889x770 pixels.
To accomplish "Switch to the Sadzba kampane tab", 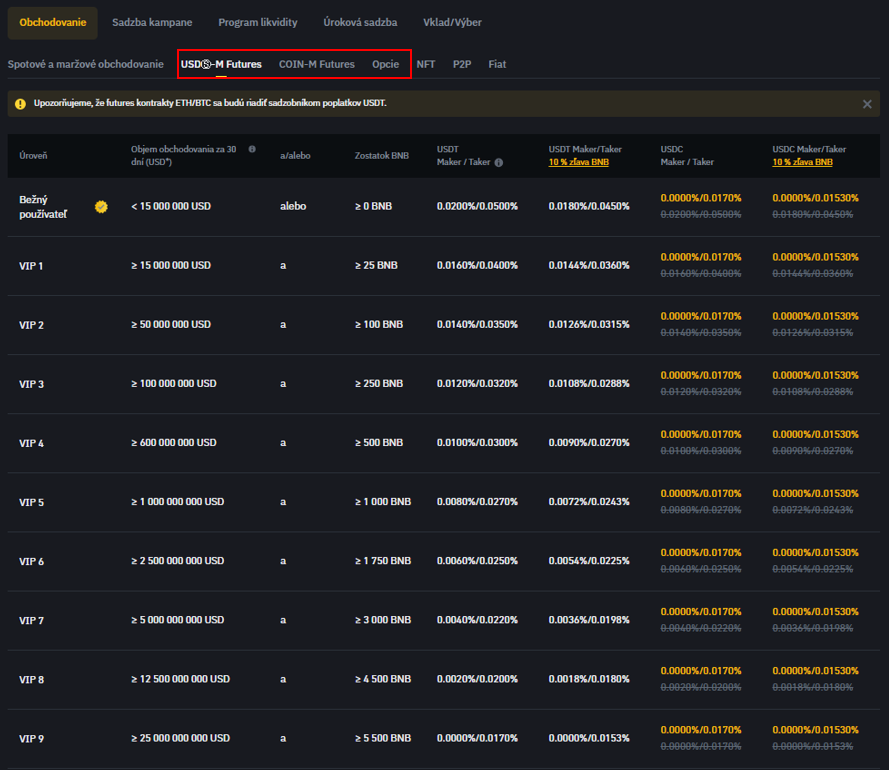I will tap(152, 22).
